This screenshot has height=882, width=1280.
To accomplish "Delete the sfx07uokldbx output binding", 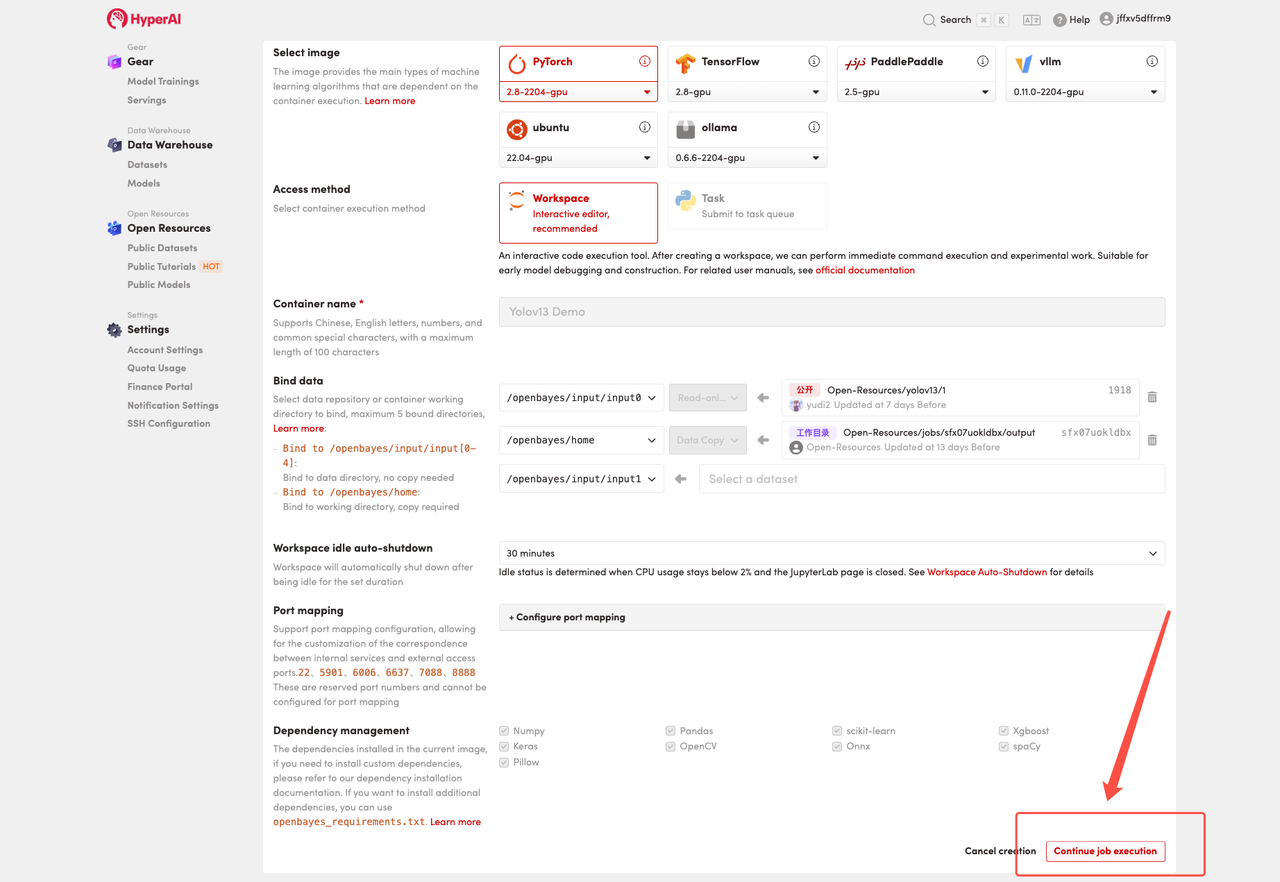I will point(1152,440).
